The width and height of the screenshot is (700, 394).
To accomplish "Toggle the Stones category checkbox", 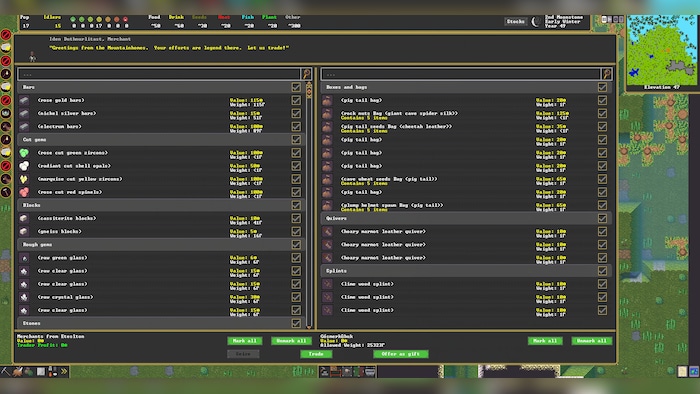I will pyautogui.click(x=296, y=323).
